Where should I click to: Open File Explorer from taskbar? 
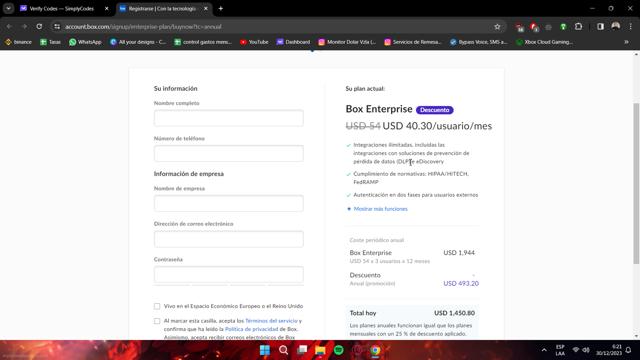pos(320,350)
